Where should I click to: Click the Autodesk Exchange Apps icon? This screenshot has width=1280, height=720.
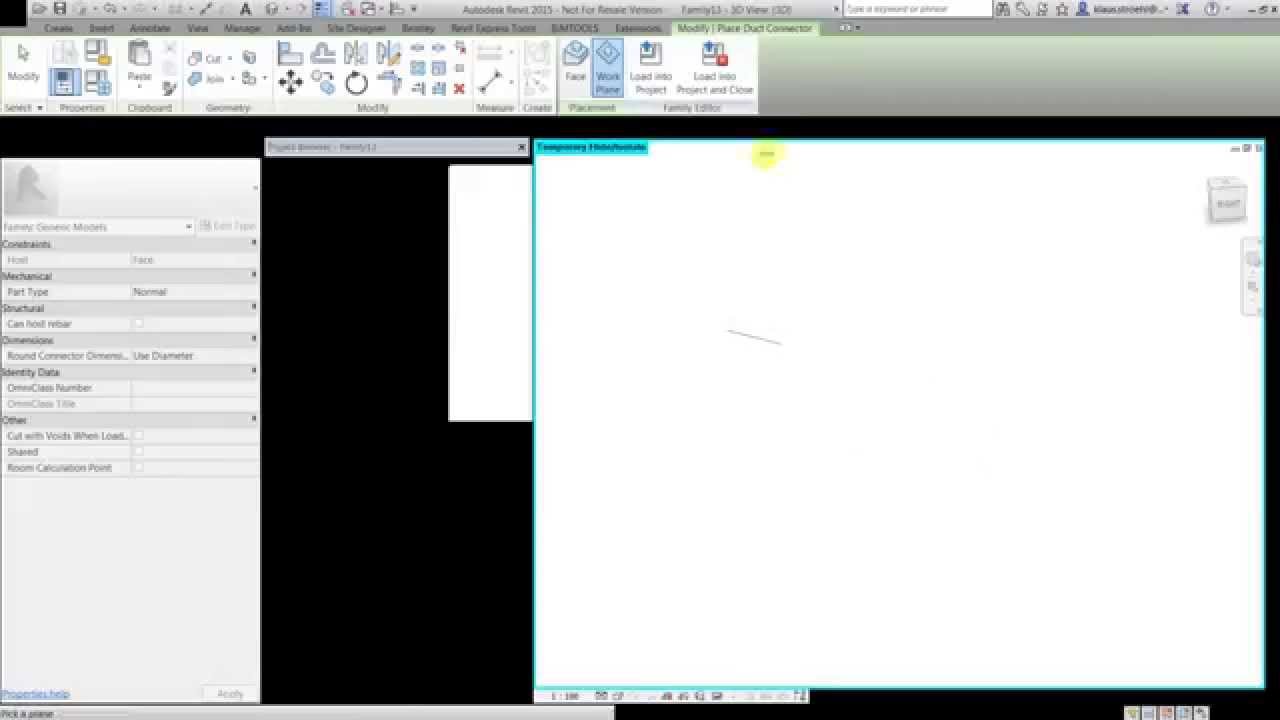[1183, 9]
